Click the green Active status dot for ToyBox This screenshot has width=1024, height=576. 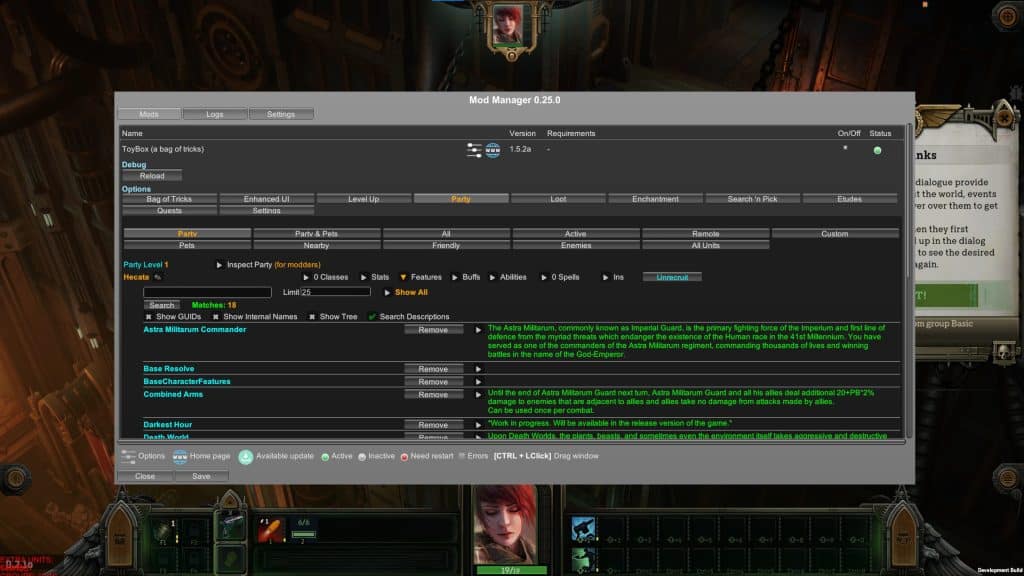[x=877, y=150]
